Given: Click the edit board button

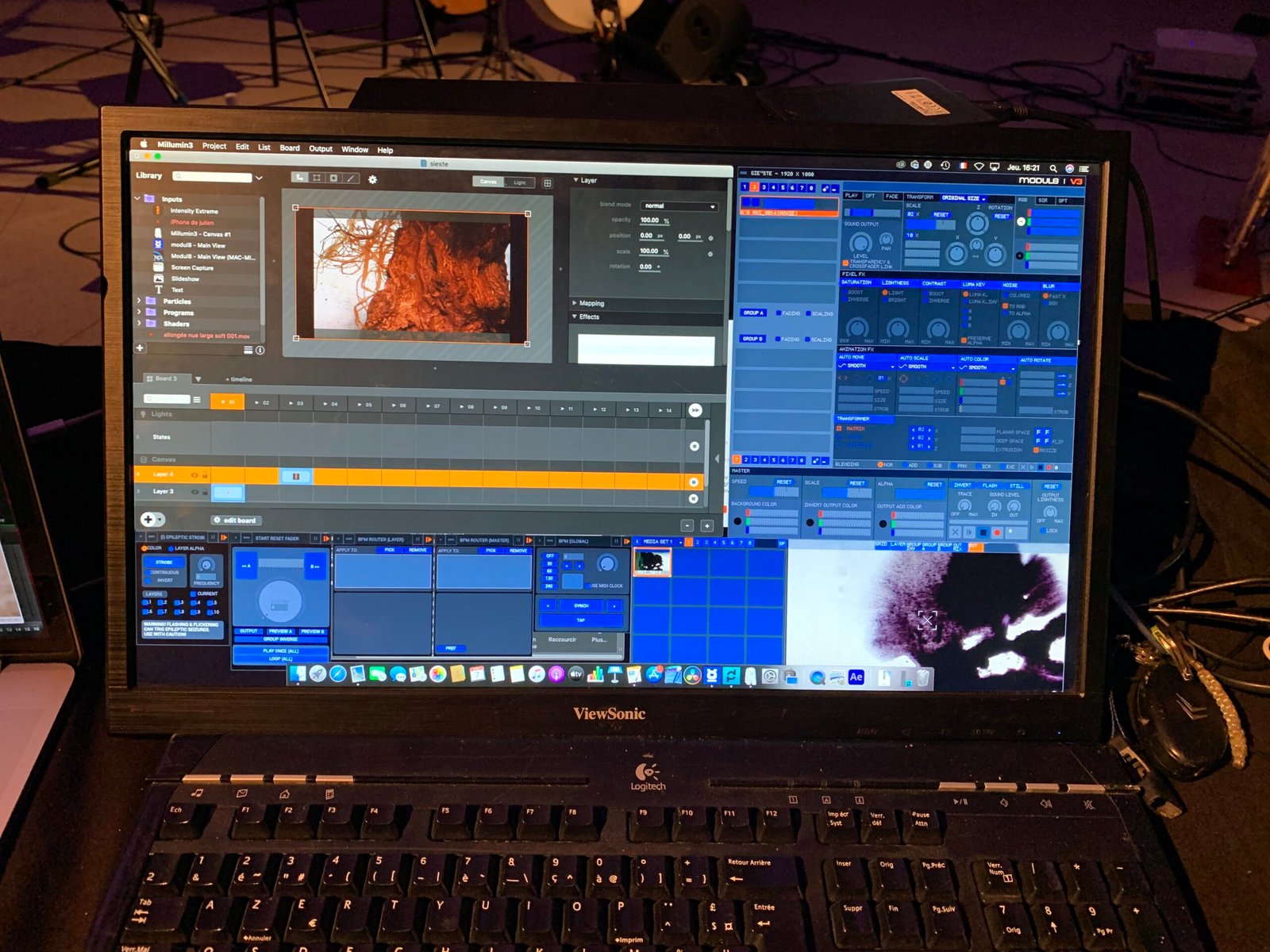Looking at the screenshot, I should [235, 520].
